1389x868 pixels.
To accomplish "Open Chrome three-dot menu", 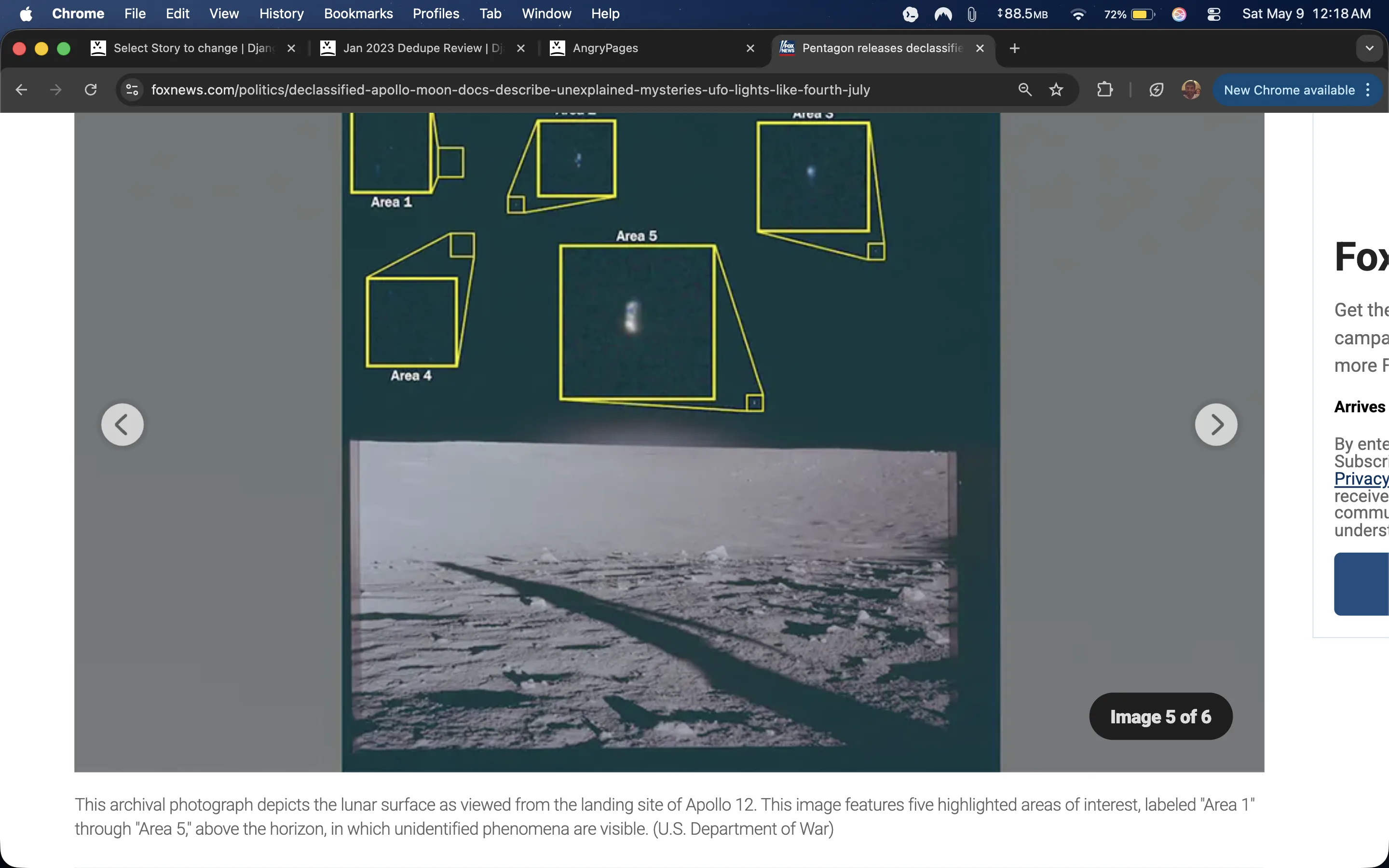I will (1368, 90).
